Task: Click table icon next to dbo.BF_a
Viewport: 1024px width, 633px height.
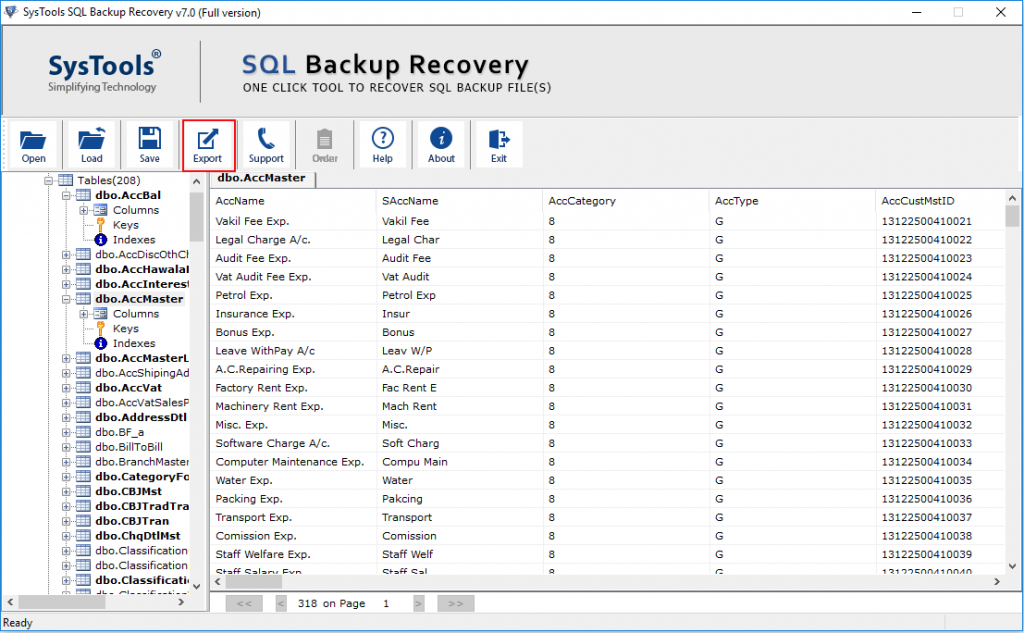Action: click(84, 432)
